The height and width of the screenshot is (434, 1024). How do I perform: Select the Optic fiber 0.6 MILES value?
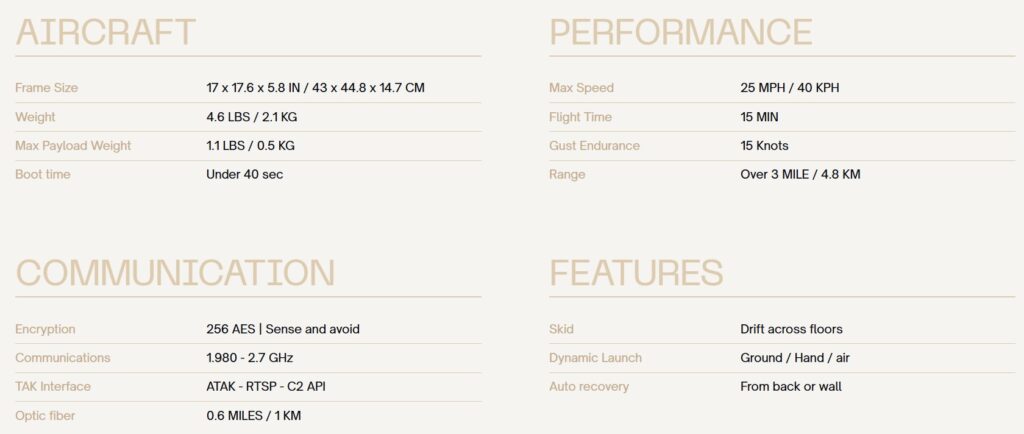[253, 416]
